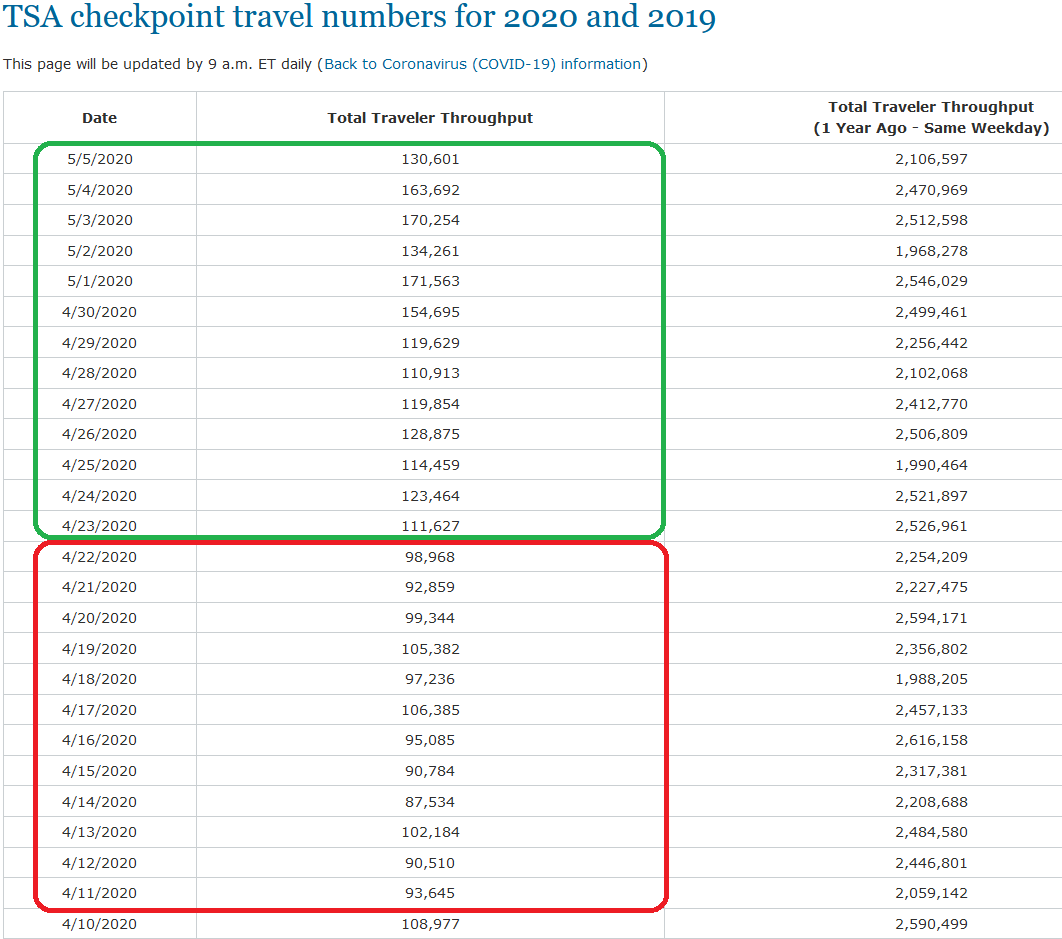Screen dimensions: 1062x939
Task: Select the throughput value 102,184
Action: click(x=430, y=833)
